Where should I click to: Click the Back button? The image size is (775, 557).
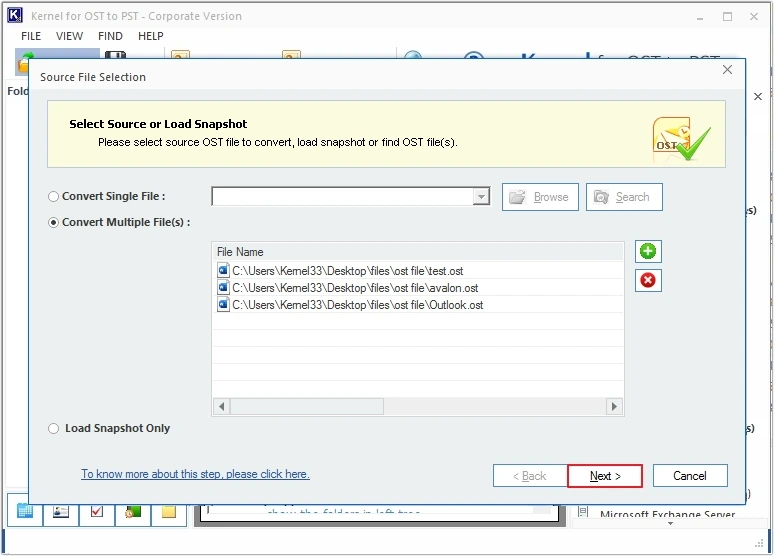[530, 476]
